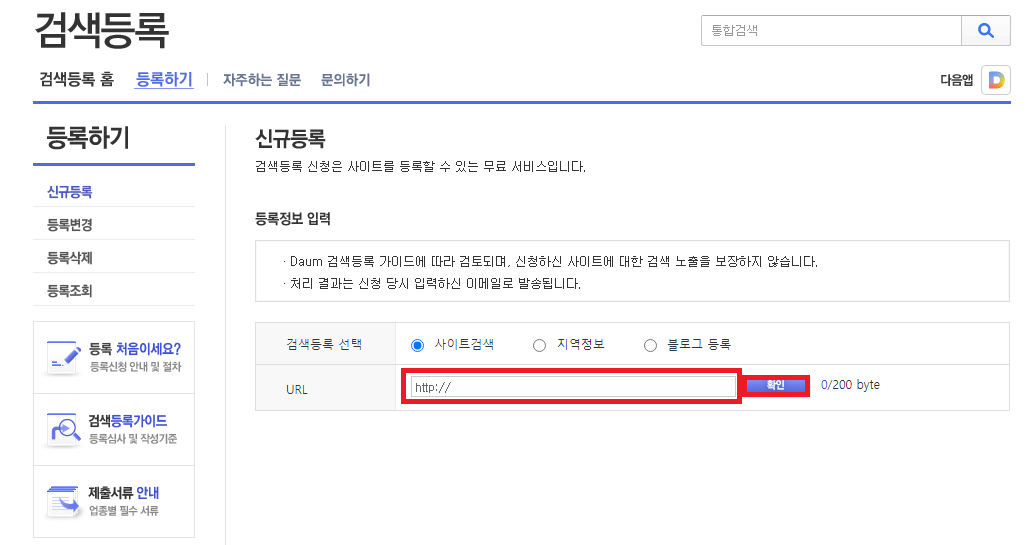Select the 블로그 등록 radio button
The width and height of the screenshot is (1030, 545).
pyautogui.click(x=650, y=345)
